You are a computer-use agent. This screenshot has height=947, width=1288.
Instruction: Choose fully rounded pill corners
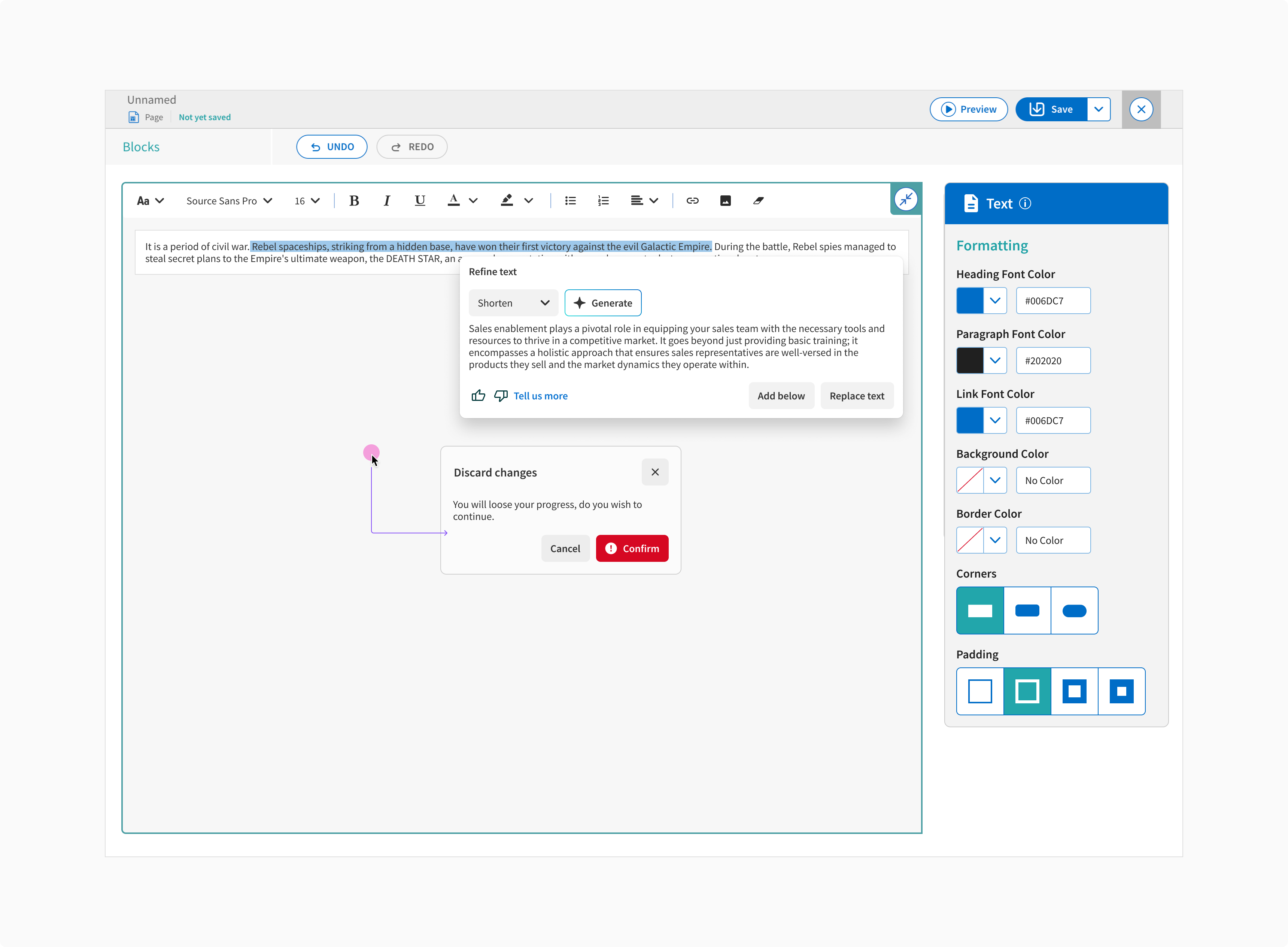click(x=1074, y=610)
